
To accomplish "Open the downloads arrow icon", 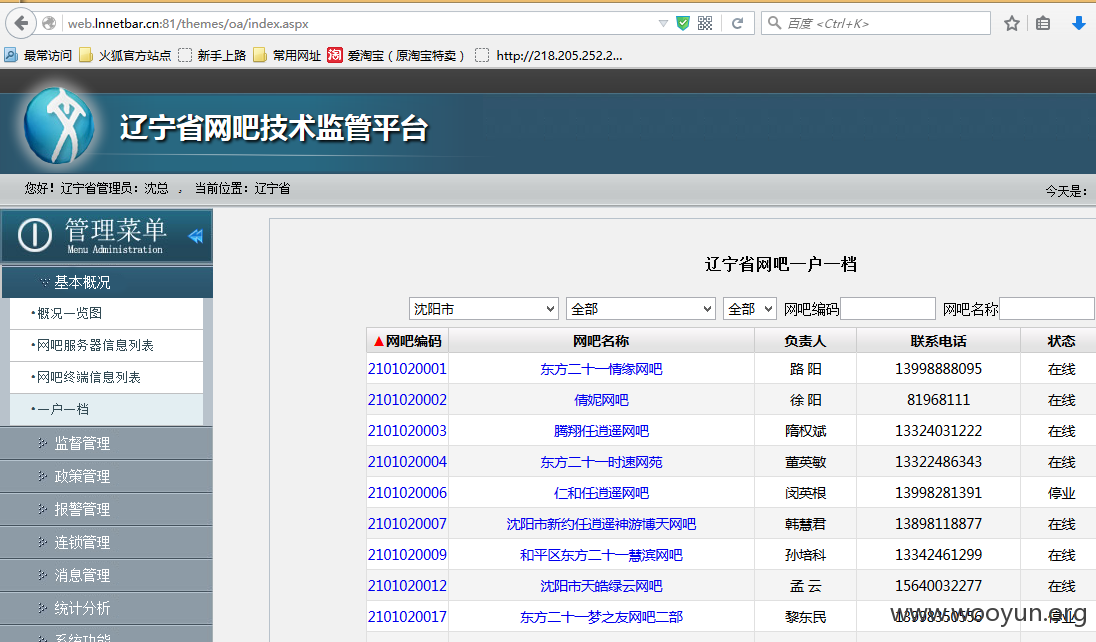I will pyautogui.click(x=1079, y=23).
